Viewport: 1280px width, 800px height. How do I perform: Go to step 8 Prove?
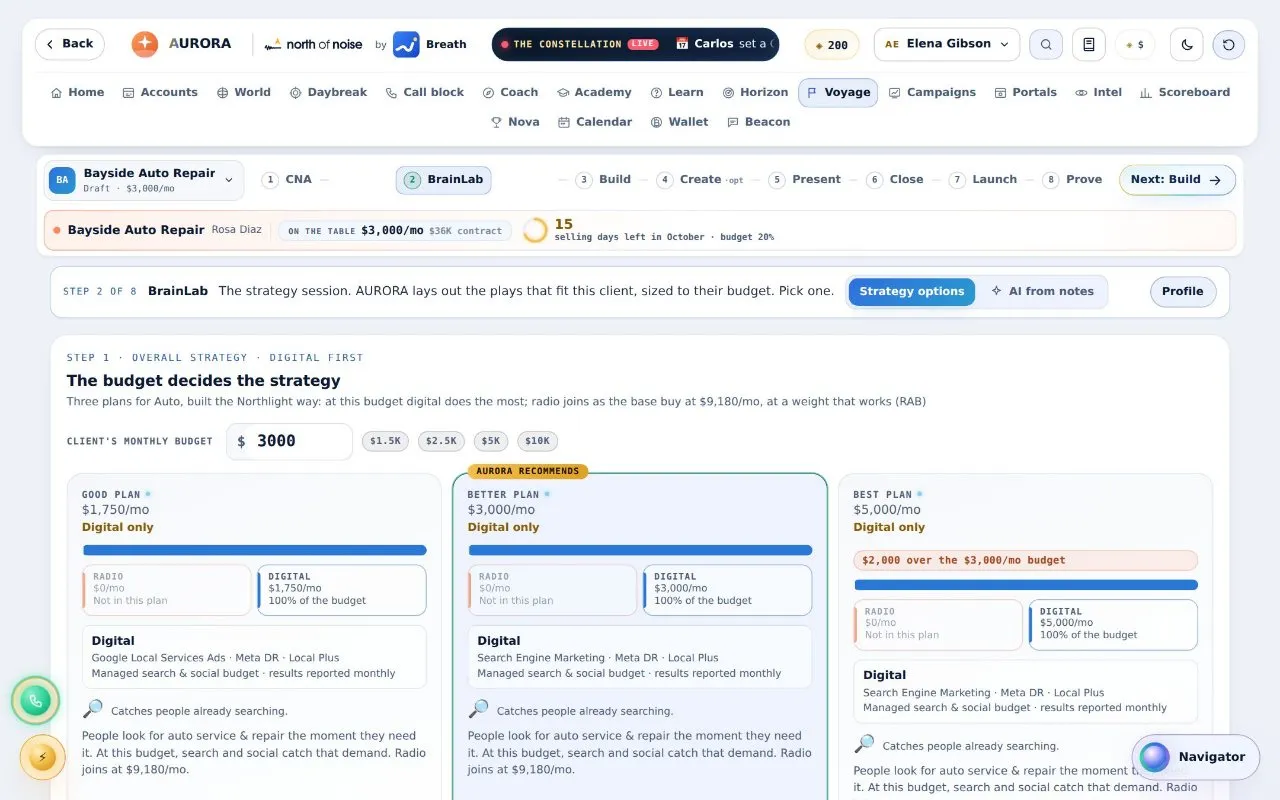[x=1072, y=180]
